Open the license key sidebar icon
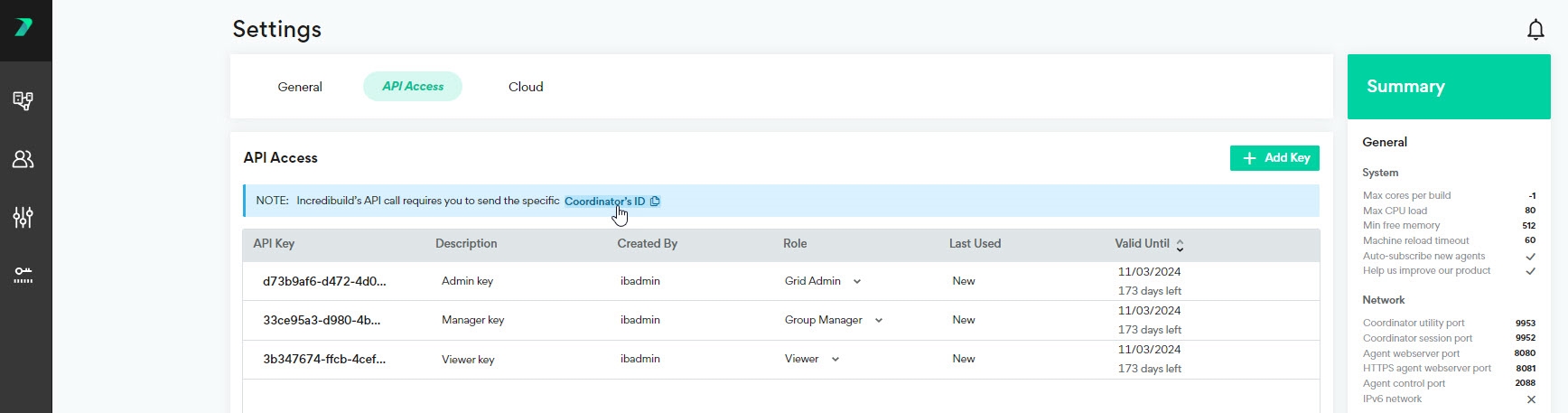This screenshot has width=1568, height=413. (x=23, y=276)
